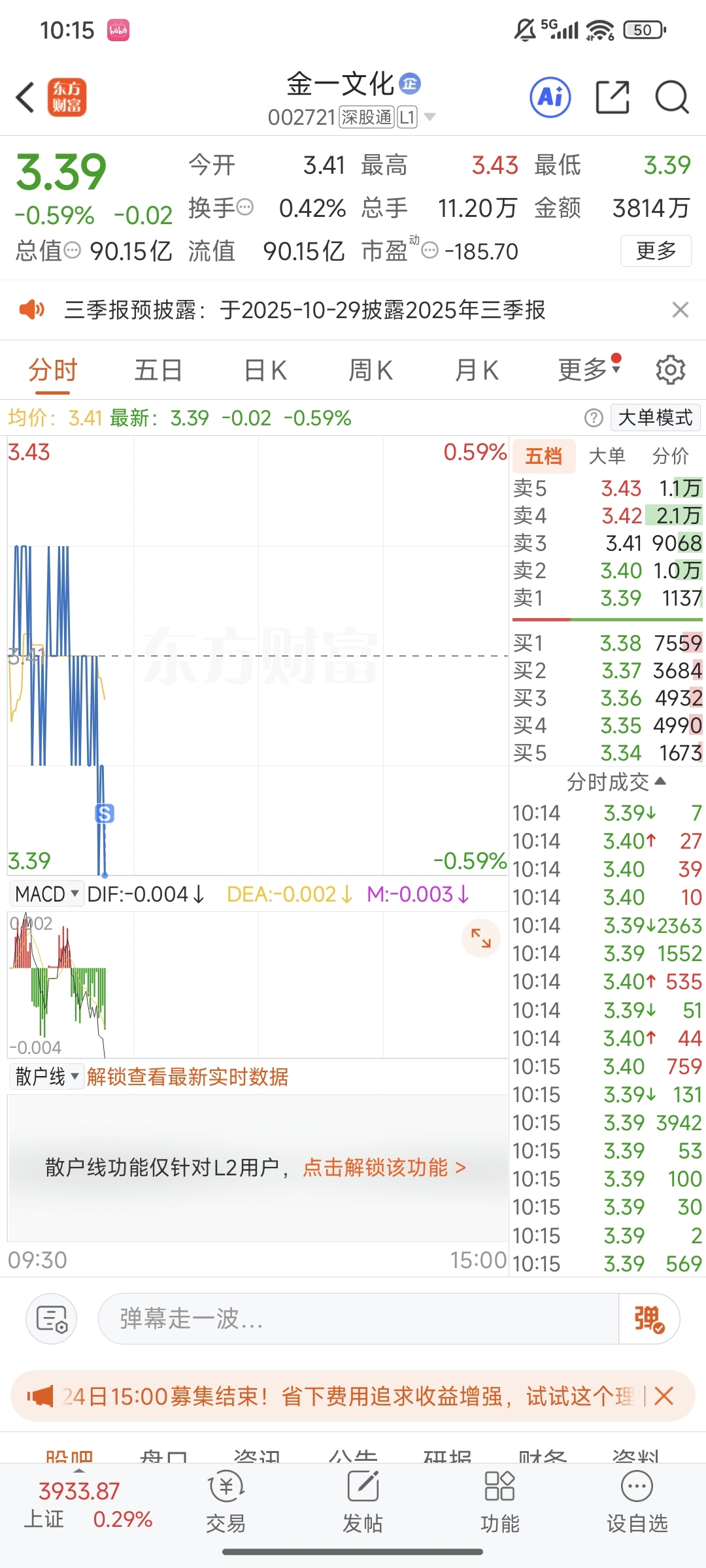Open 发帖 post icon

pyautogui.click(x=363, y=1503)
